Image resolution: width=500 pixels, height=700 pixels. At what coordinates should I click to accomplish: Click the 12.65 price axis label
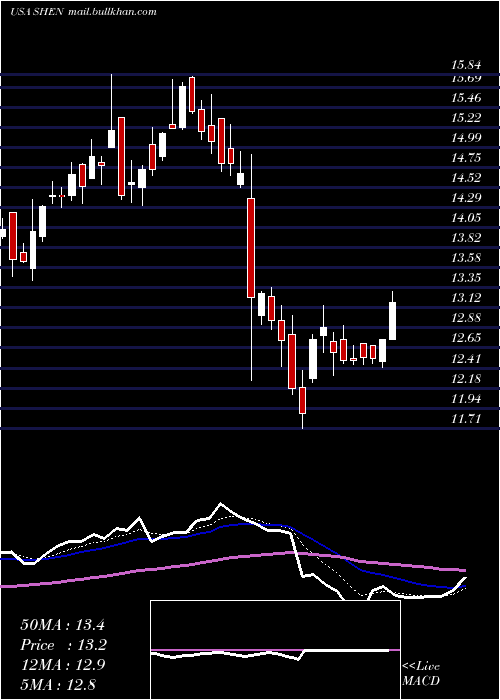click(x=466, y=338)
